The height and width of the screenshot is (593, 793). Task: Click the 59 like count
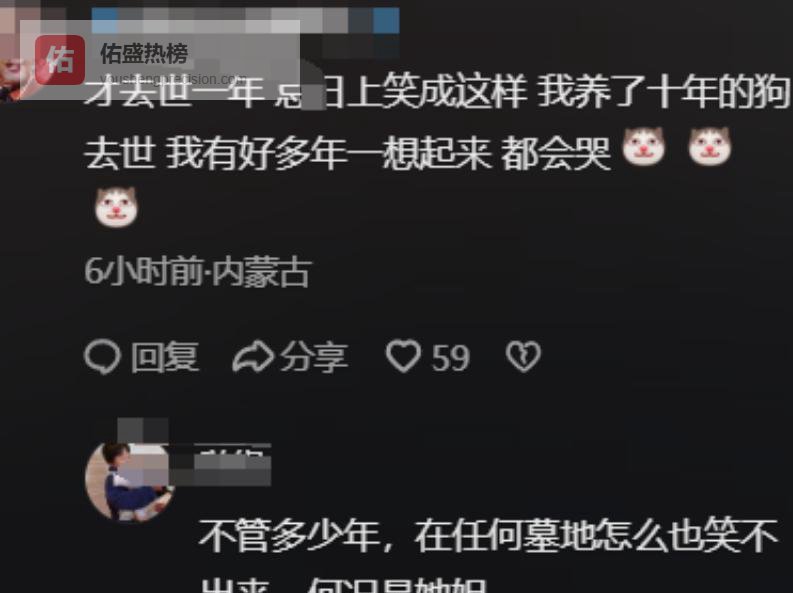coord(451,358)
